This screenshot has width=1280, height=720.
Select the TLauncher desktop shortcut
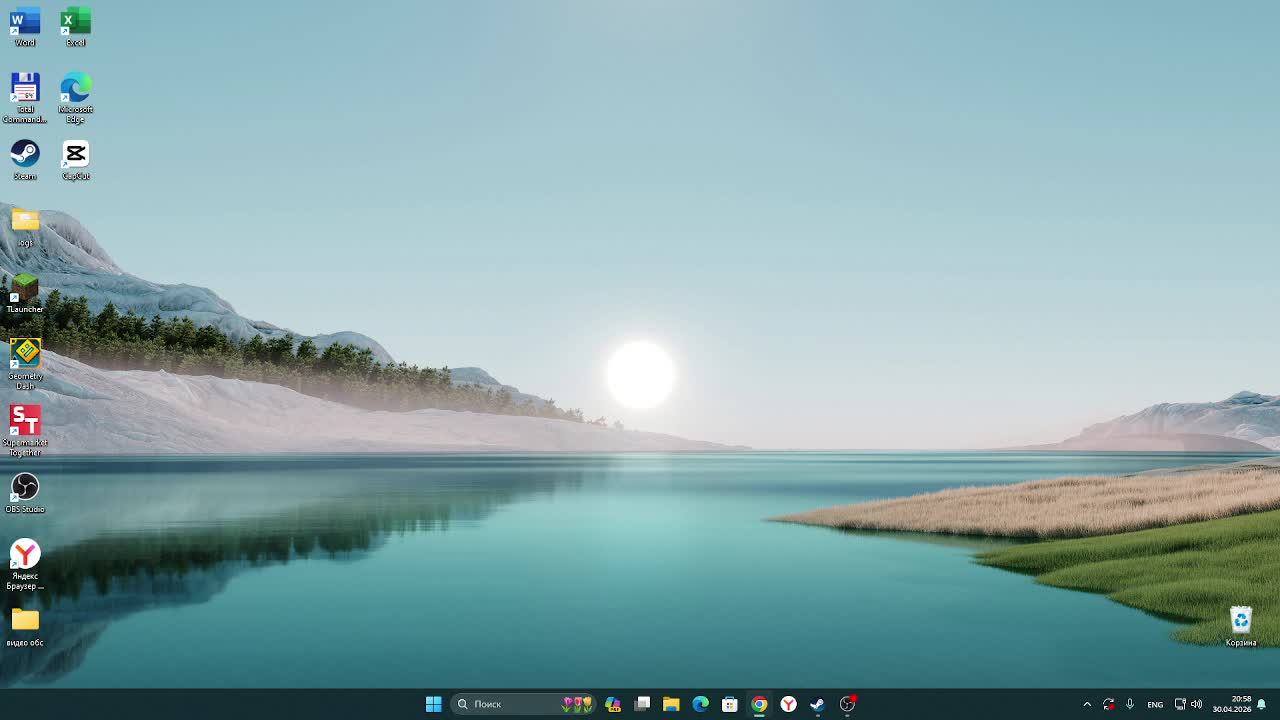(25, 294)
